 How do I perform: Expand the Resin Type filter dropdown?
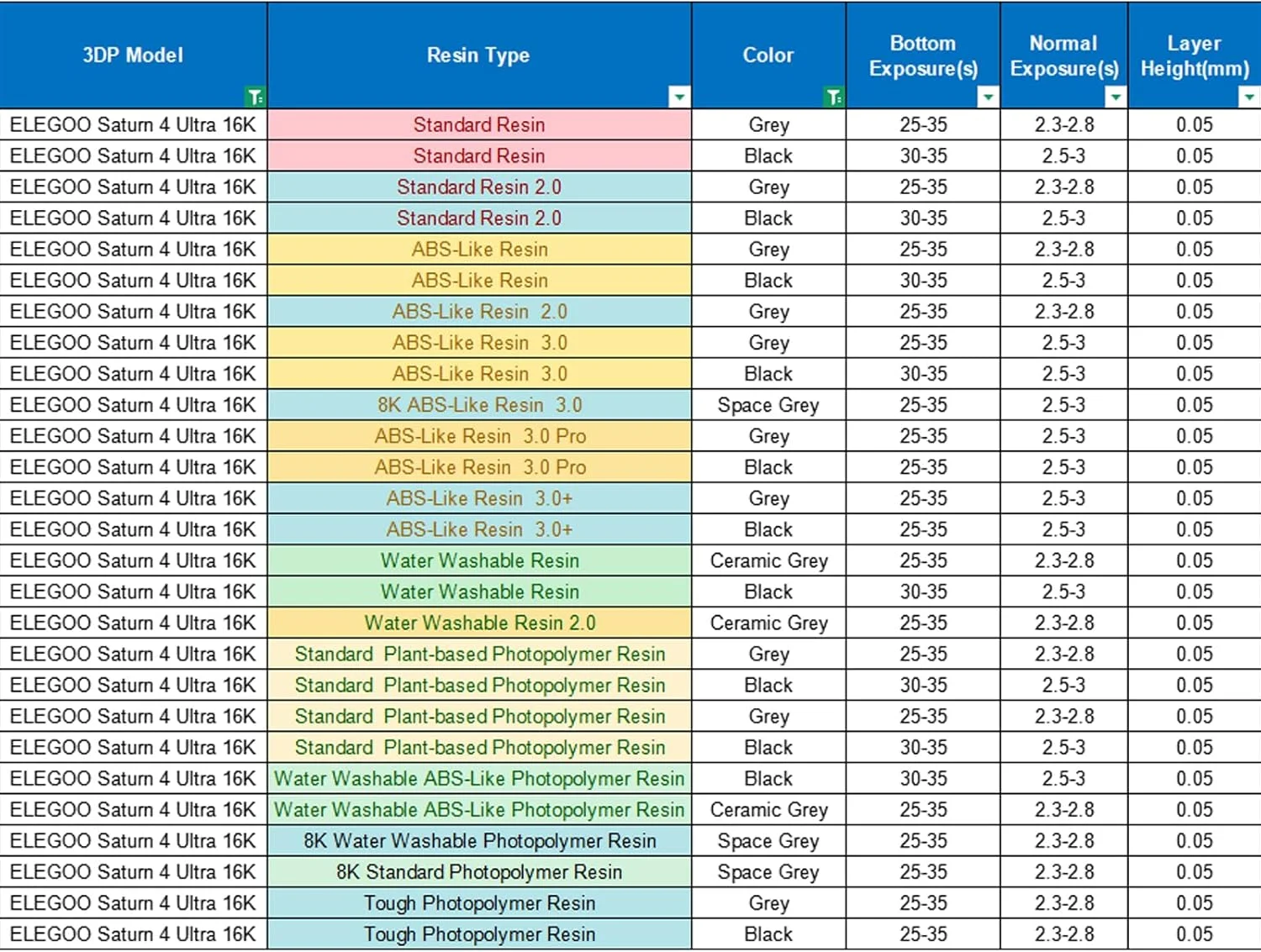[x=678, y=97]
